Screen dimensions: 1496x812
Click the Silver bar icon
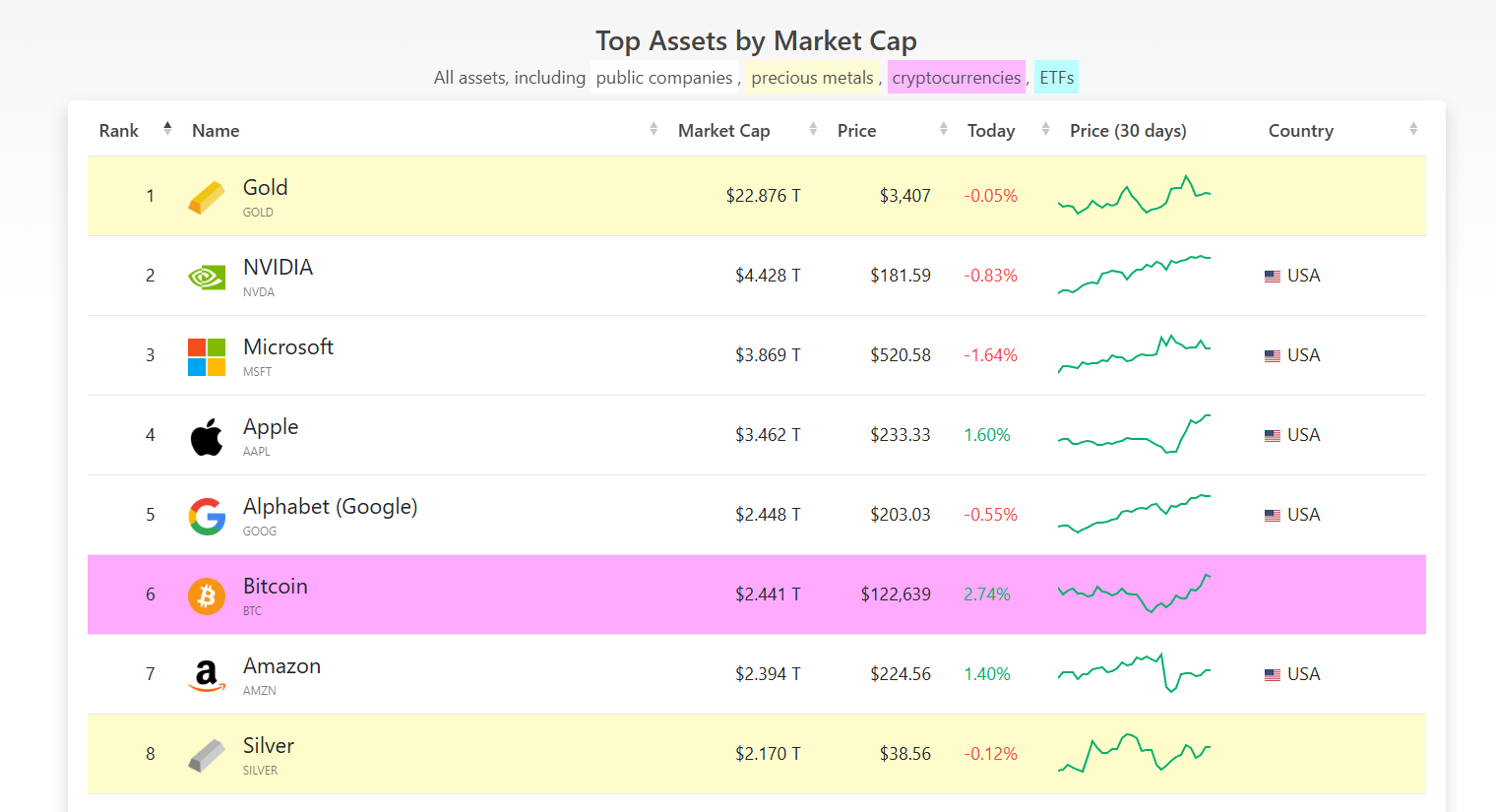[x=207, y=755]
